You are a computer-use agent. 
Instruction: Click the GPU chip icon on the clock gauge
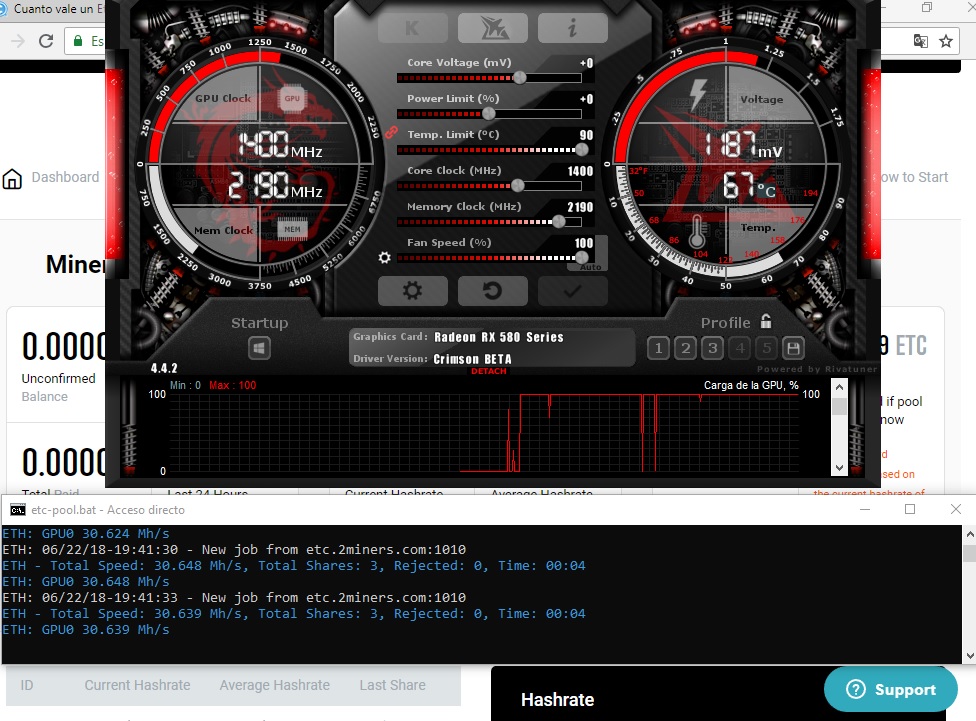click(x=292, y=98)
